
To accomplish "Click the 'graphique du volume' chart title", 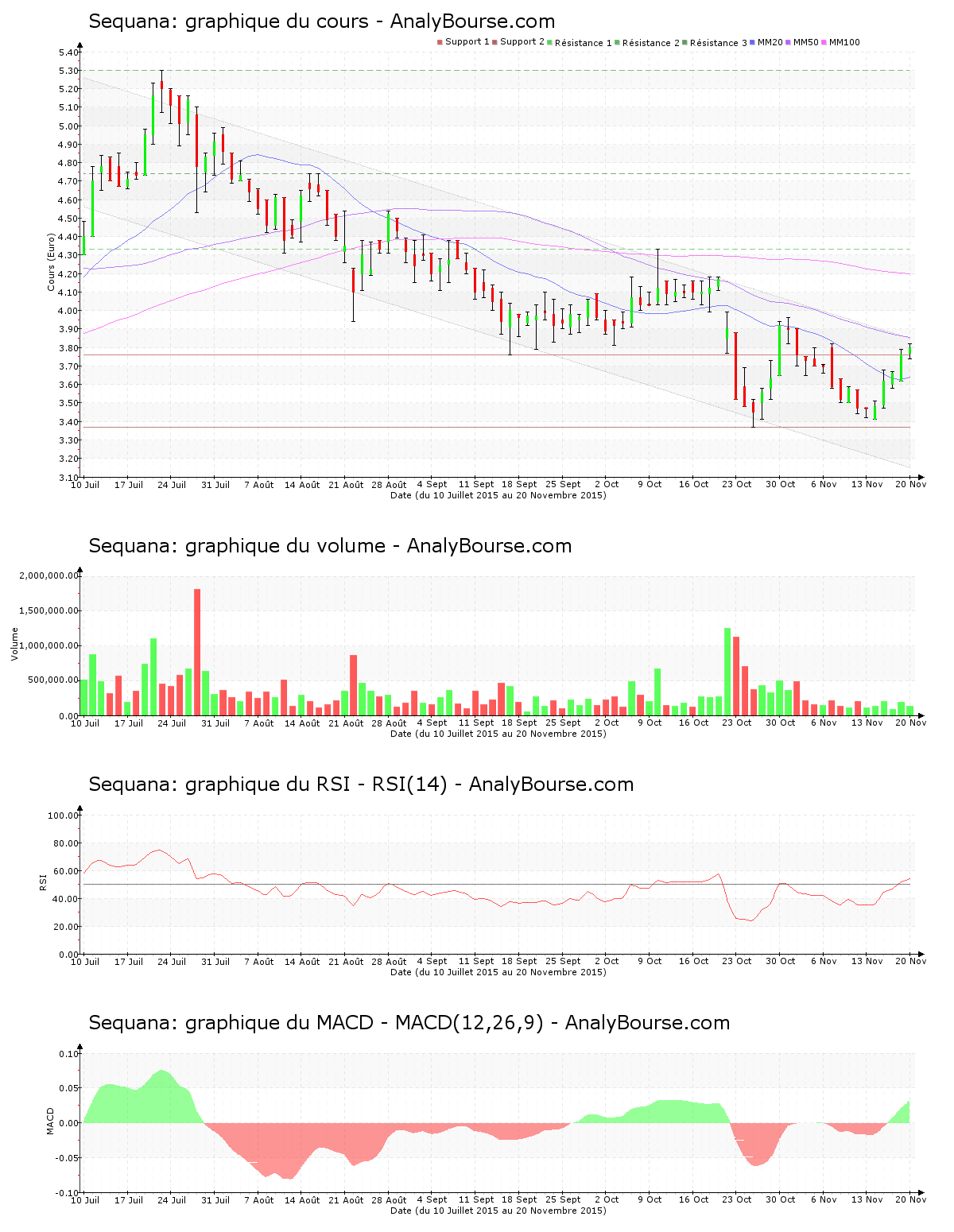I will pyautogui.click(x=330, y=546).
